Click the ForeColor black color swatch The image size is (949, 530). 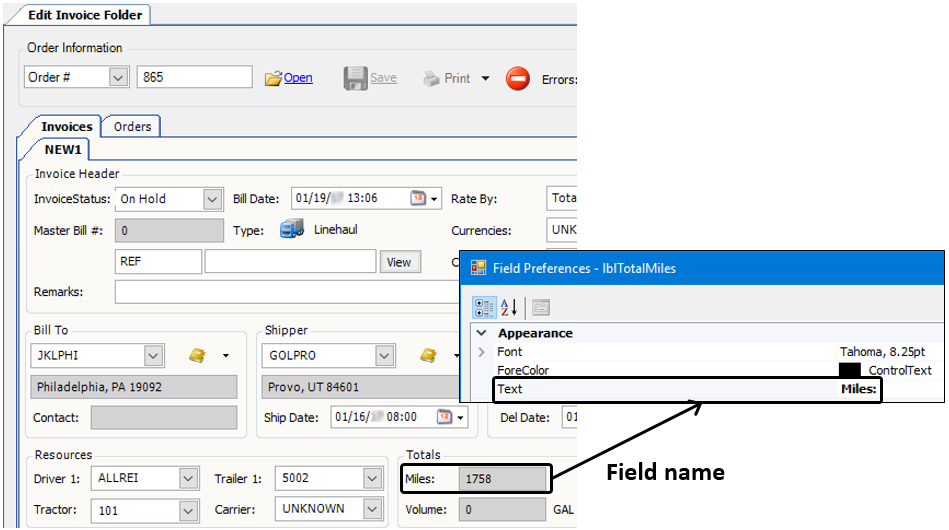[850, 370]
